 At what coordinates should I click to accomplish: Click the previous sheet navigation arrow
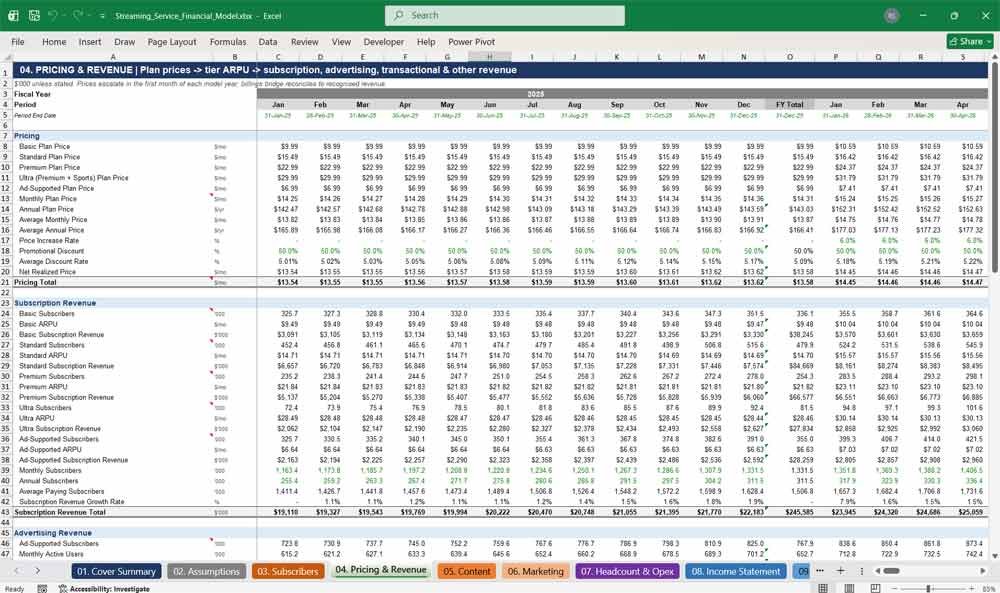tap(17, 571)
